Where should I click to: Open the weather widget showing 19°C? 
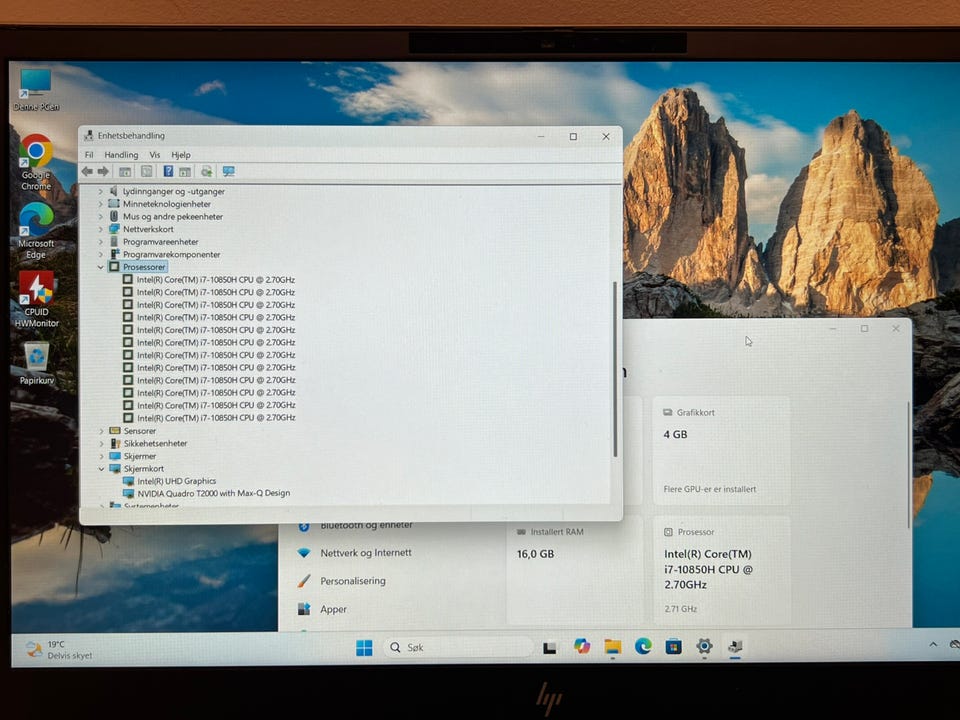click(59, 650)
